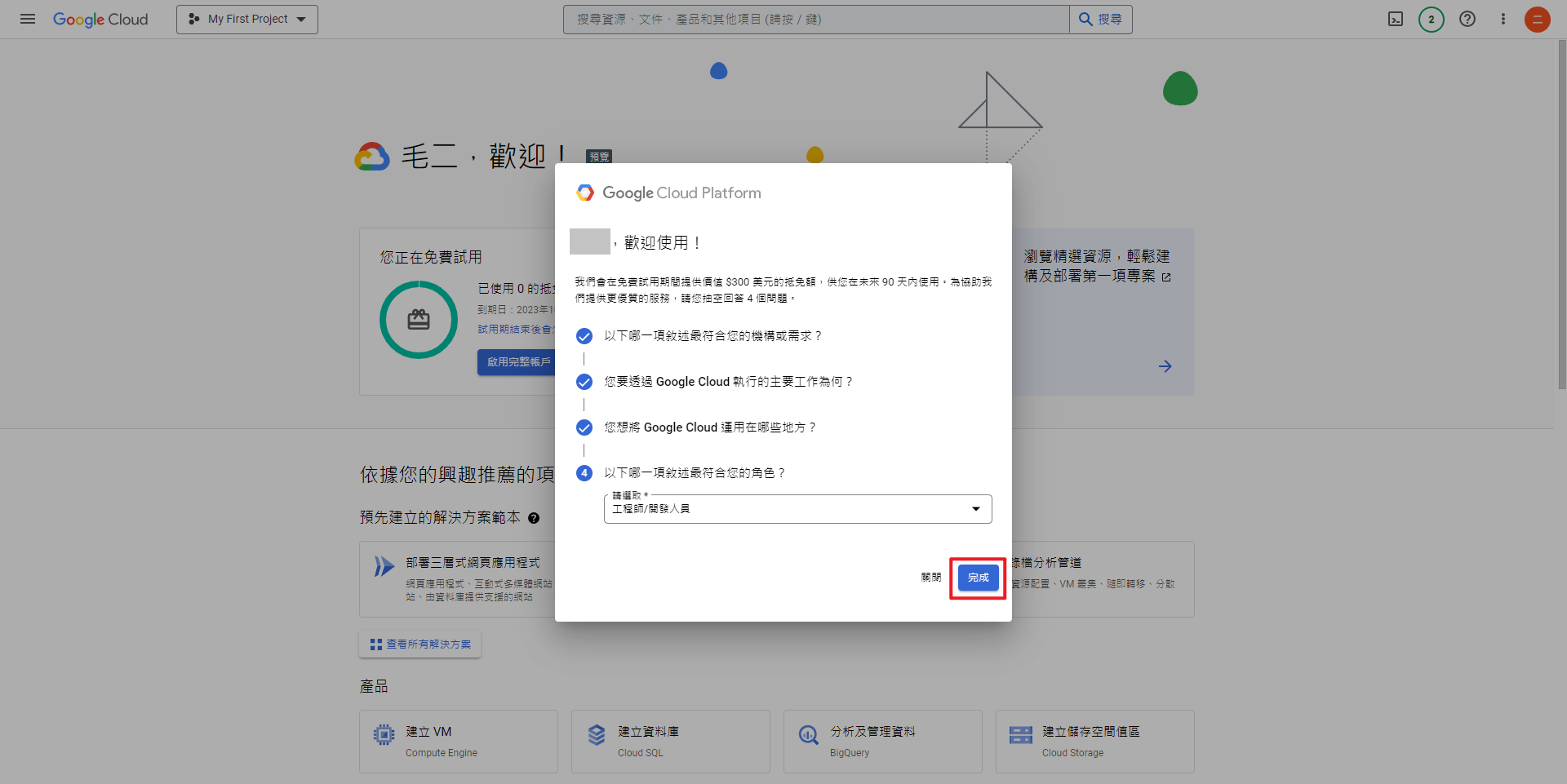Screen dimensions: 1567x784
Task: Click 啟用完整帳戶 to activate full account
Action: click(517, 361)
